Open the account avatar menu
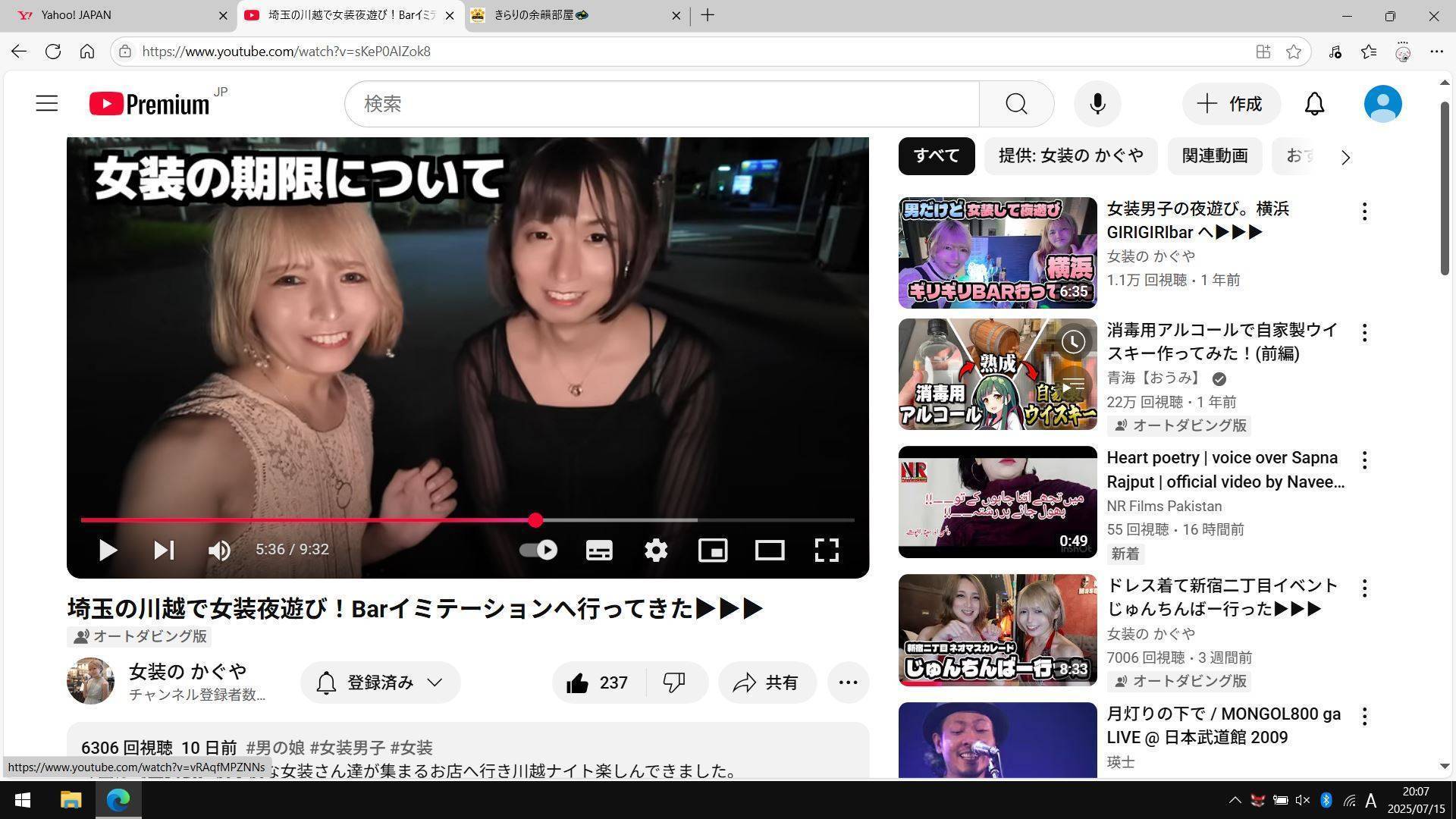 click(x=1382, y=104)
